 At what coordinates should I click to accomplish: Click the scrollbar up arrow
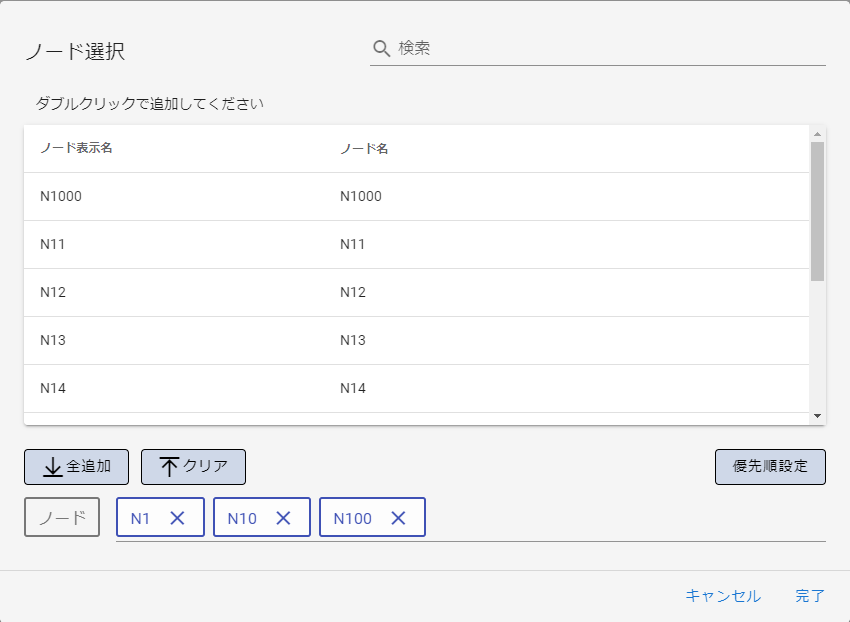817,134
